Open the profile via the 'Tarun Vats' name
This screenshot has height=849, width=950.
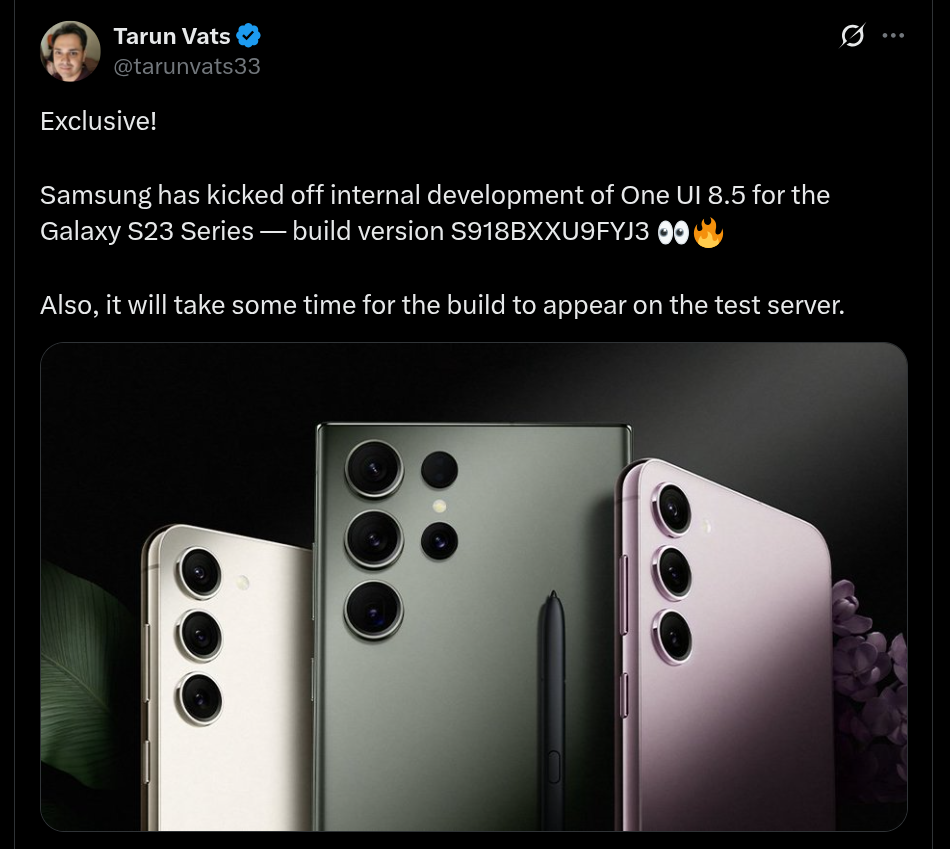pyautogui.click(x=172, y=35)
